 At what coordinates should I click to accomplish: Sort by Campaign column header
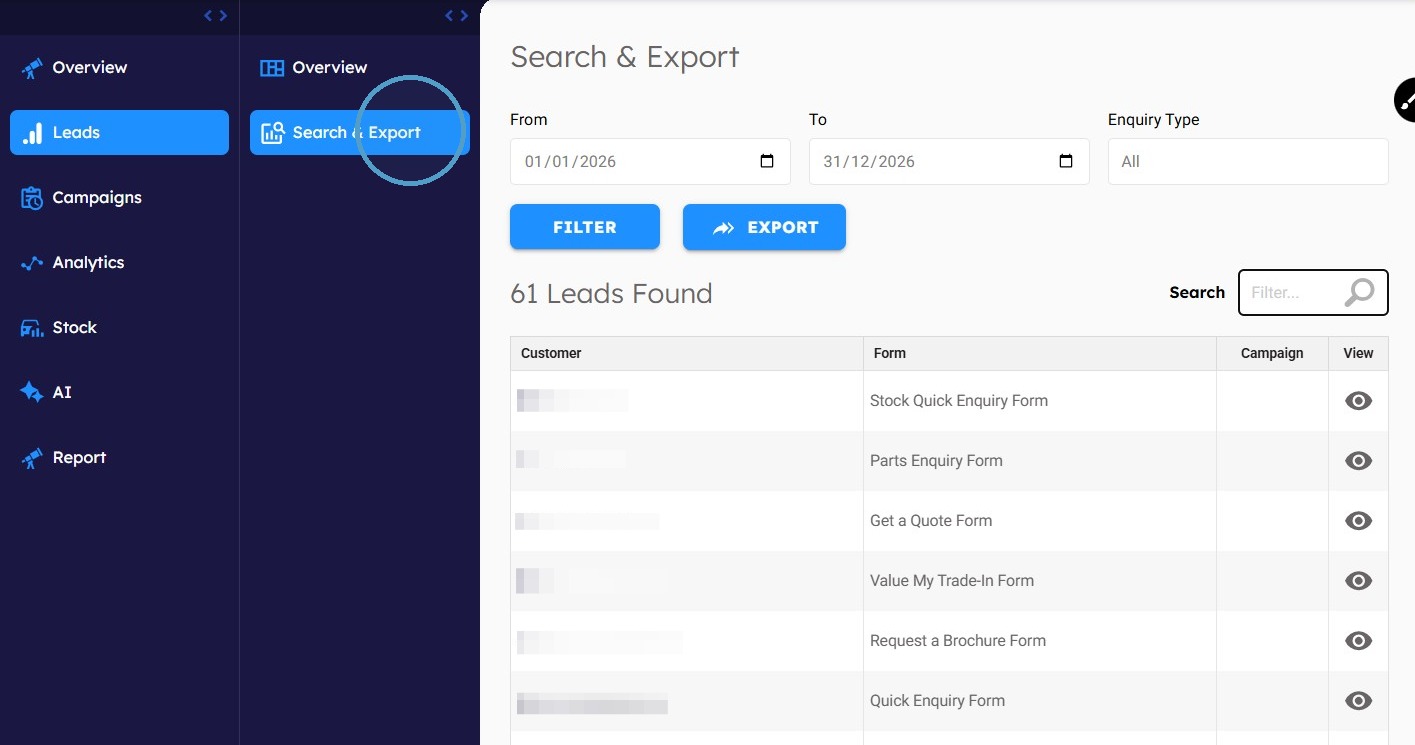[x=1272, y=353]
